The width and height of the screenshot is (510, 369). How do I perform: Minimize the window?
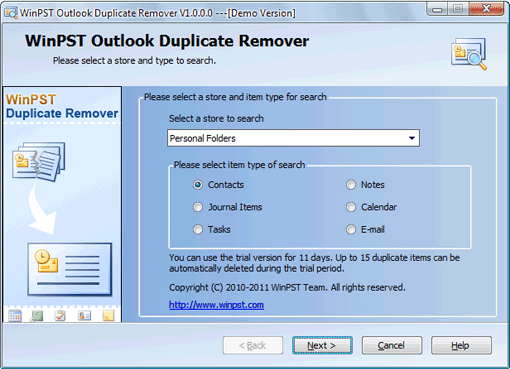tap(437, 9)
